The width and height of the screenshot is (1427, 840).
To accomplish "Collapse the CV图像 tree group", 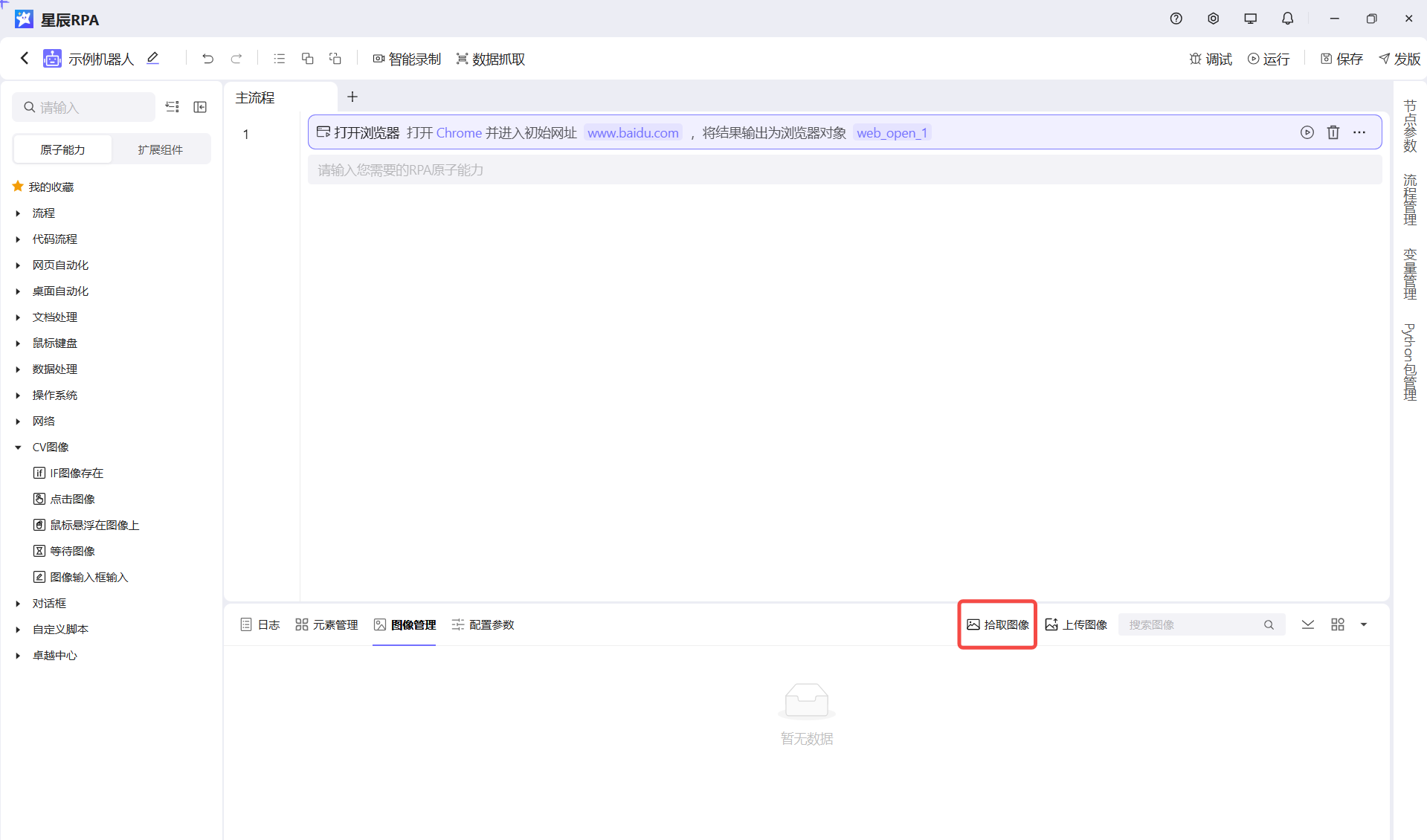I will click(19, 448).
